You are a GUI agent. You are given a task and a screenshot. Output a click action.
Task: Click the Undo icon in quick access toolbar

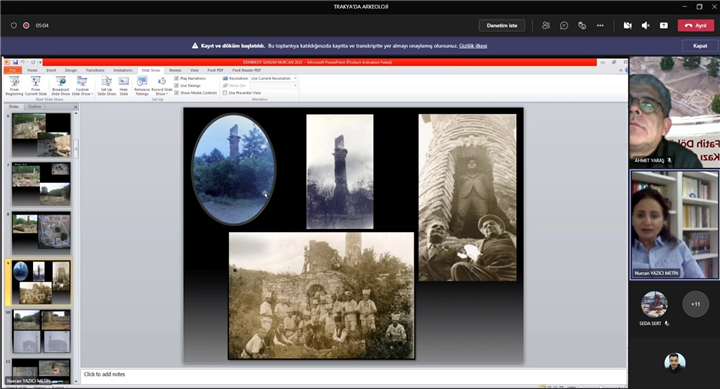(22, 62)
